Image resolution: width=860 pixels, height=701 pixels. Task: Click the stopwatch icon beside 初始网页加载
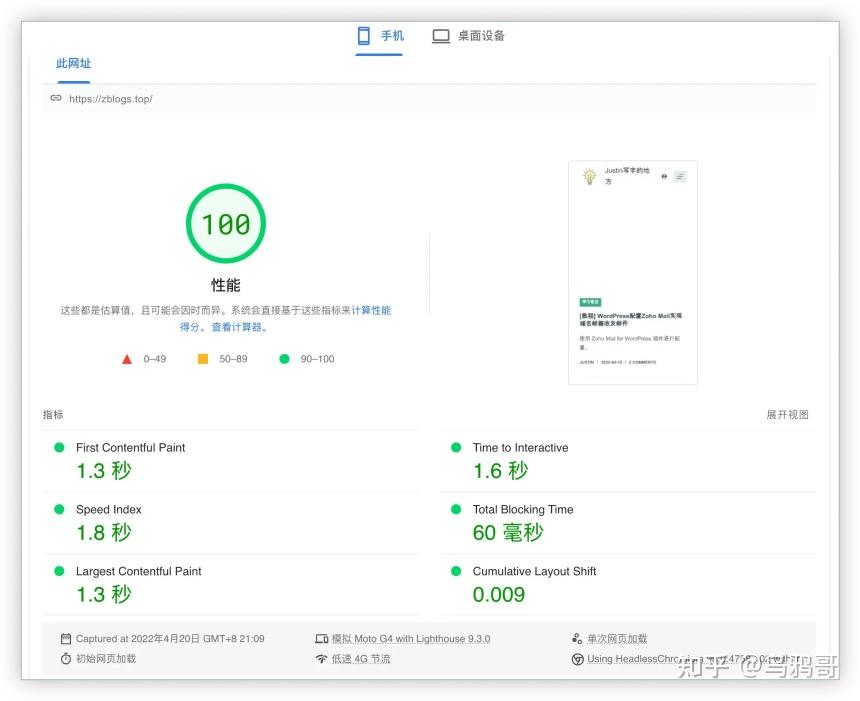point(66,658)
